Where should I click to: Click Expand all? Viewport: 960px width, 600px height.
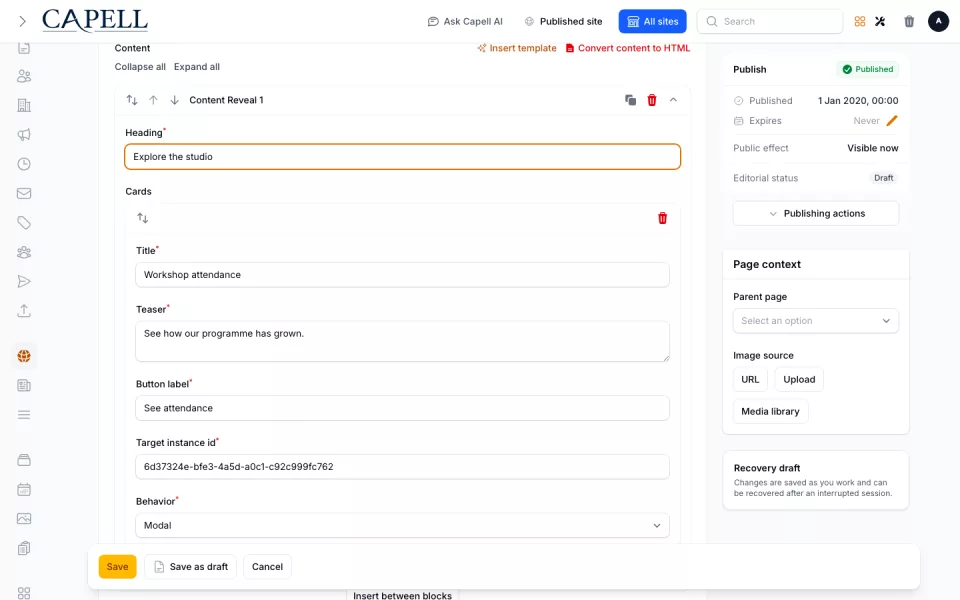(197, 67)
